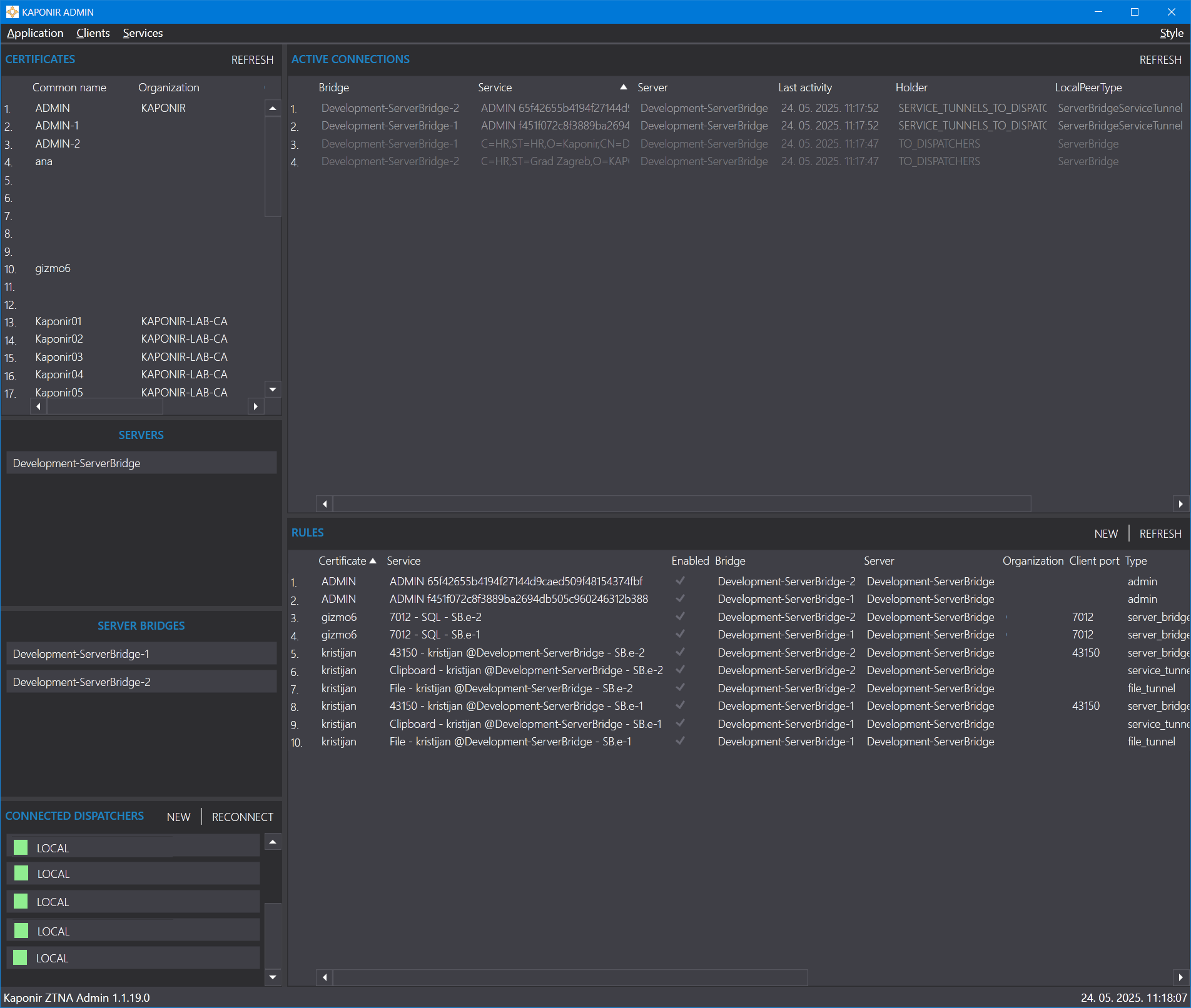Disable the gizmo6 SB.e-2 SQL rule
Image resolution: width=1191 pixels, height=1008 pixels.
(680, 617)
